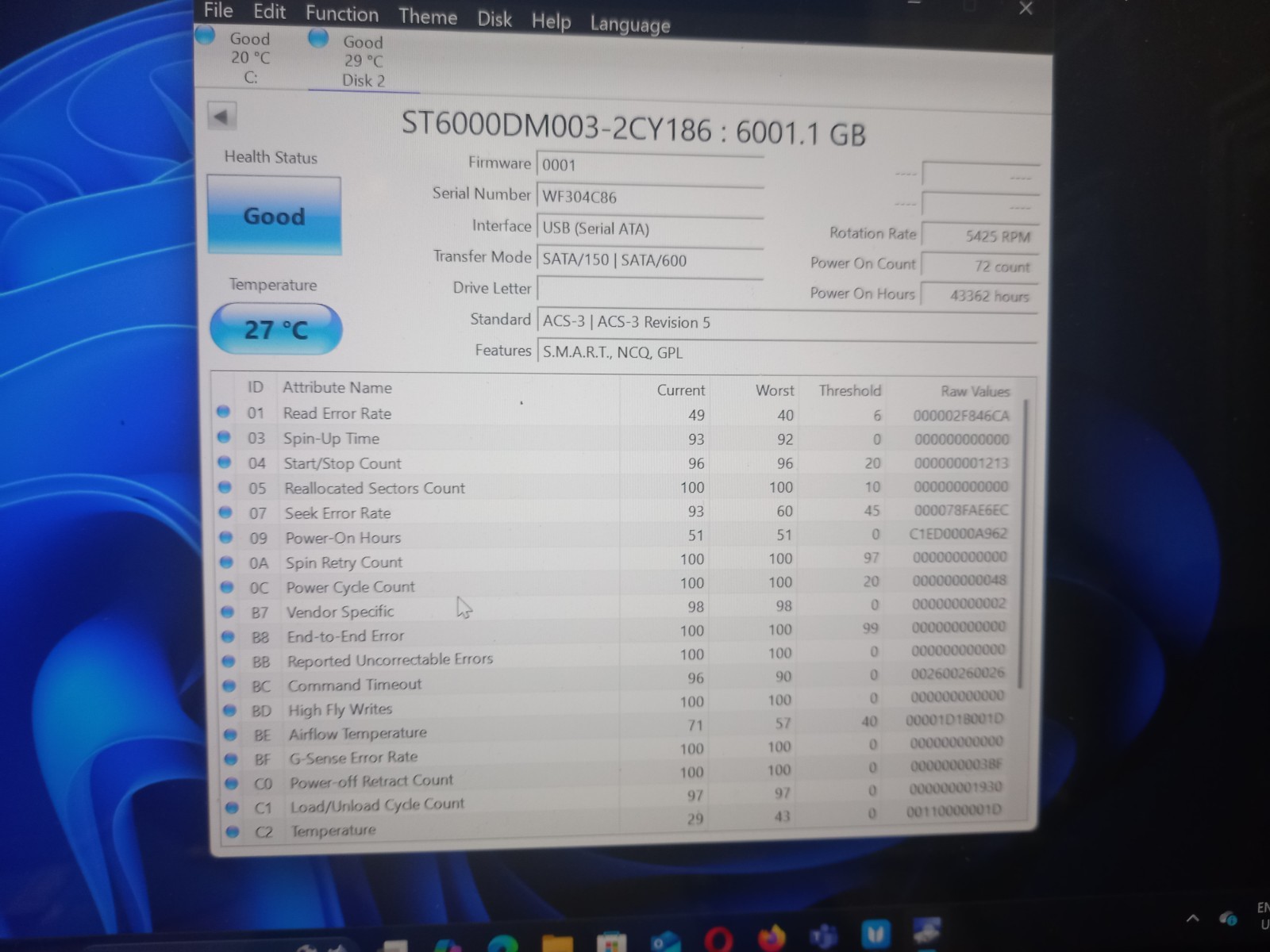Click the disk model title ST6000DM003-2CY186
Image resolution: width=1270 pixels, height=952 pixels.
556,125
